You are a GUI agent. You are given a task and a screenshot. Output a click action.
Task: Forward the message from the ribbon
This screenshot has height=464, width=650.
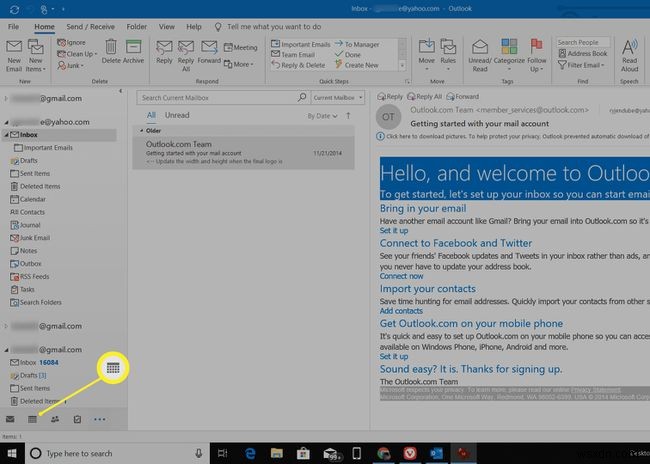209,52
